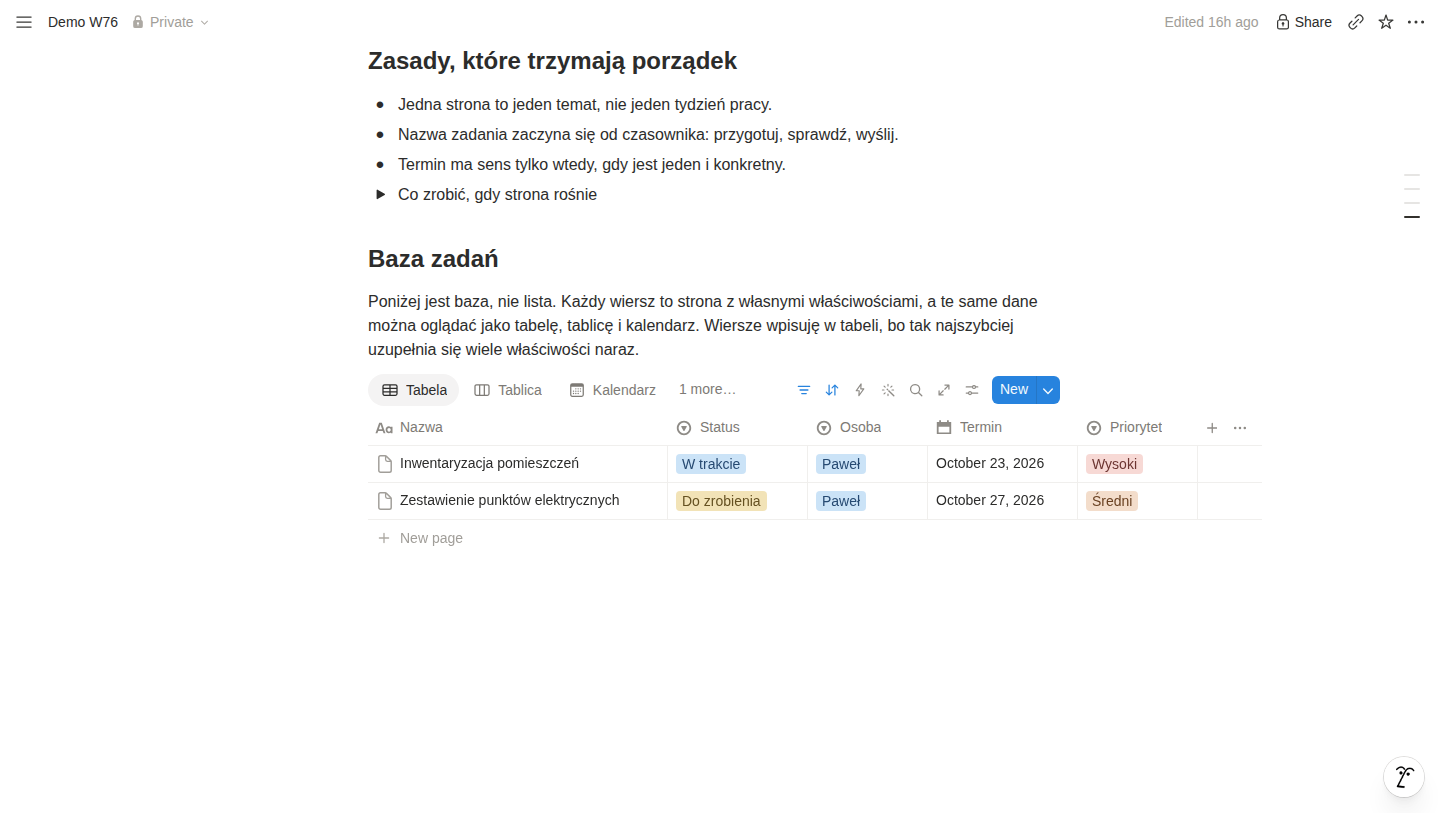Switch to the Tabela view tab

click(x=414, y=390)
